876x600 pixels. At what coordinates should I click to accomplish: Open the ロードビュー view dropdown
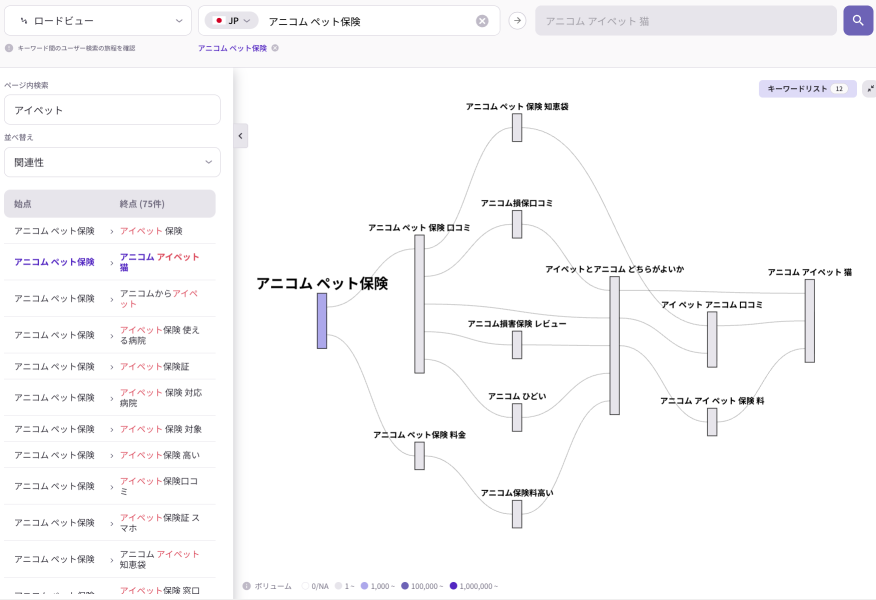click(98, 21)
